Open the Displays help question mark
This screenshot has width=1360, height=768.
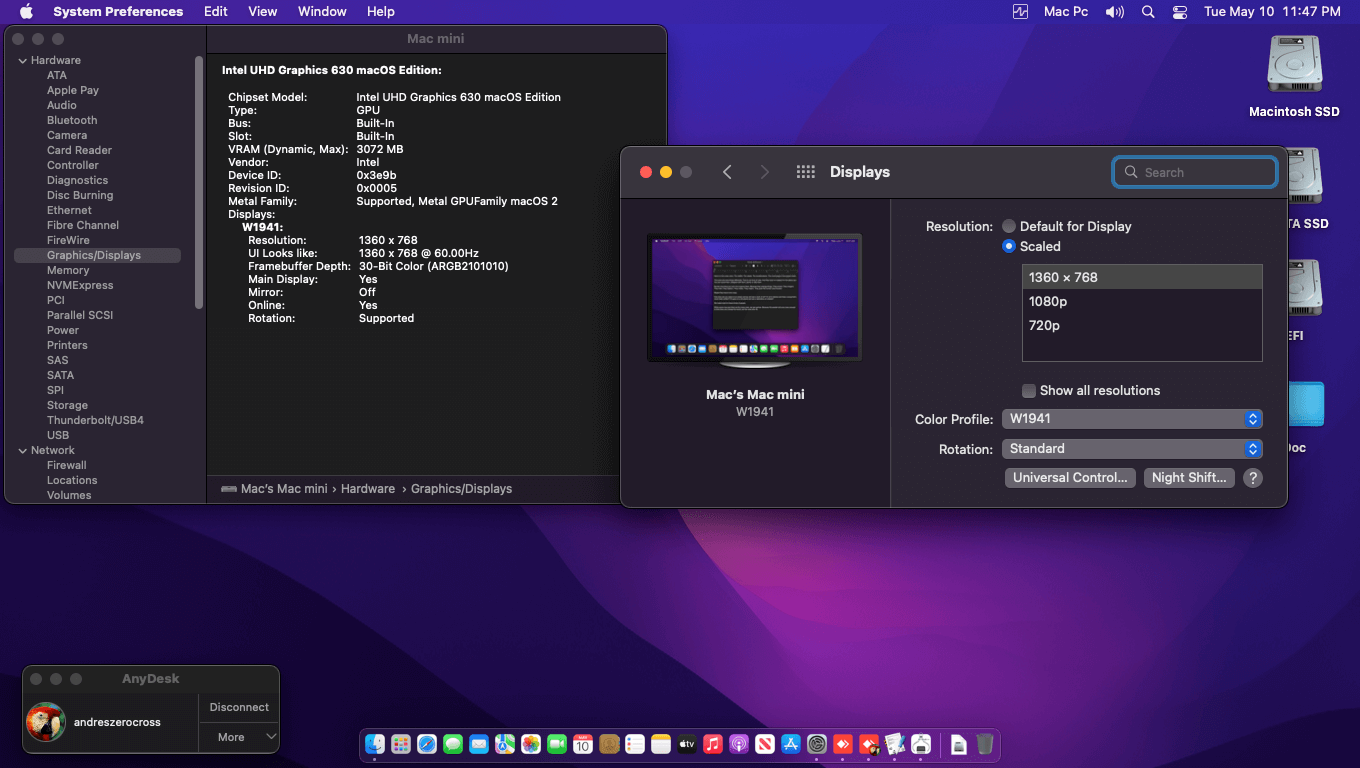pos(1252,478)
